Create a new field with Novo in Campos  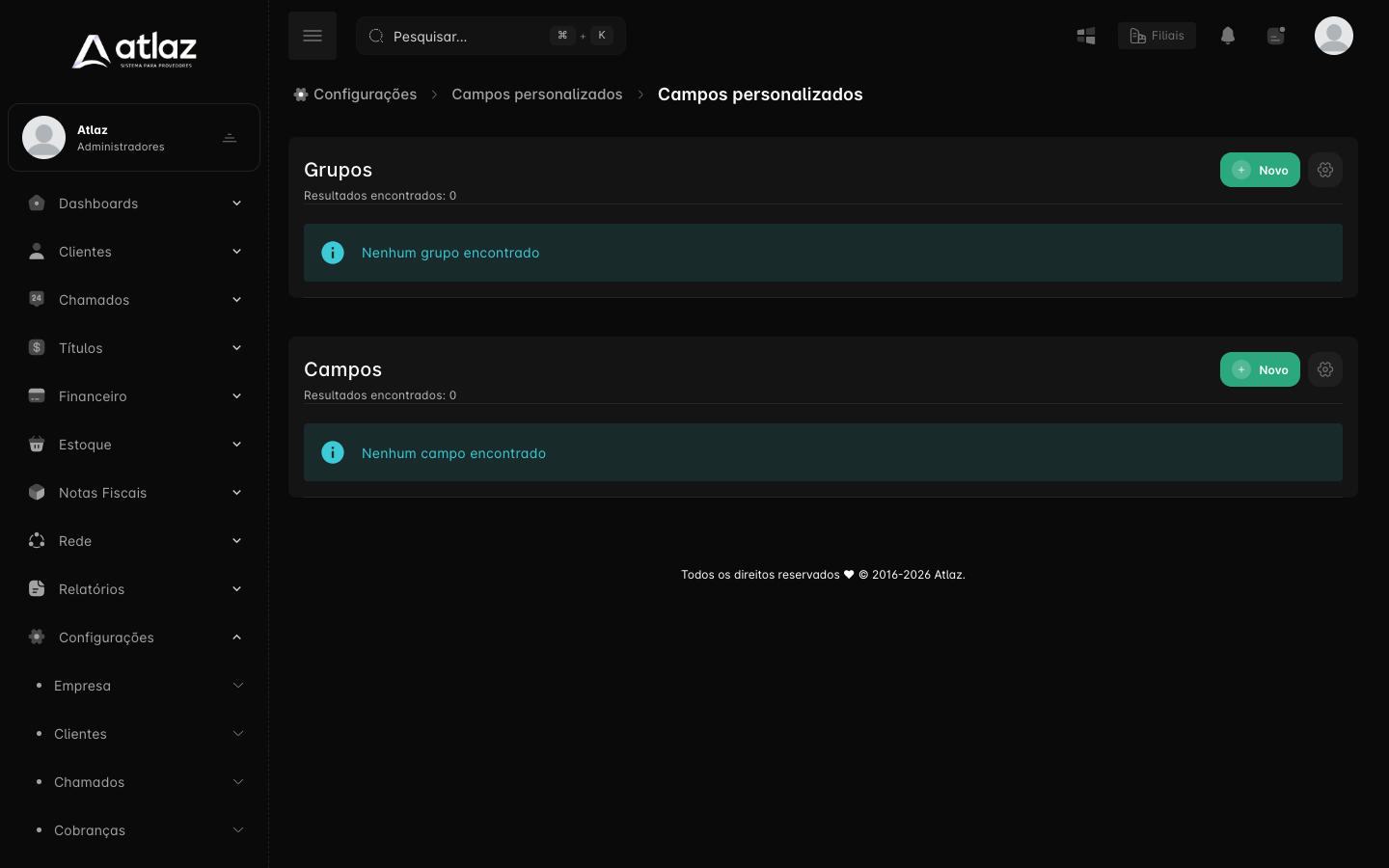(1260, 369)
